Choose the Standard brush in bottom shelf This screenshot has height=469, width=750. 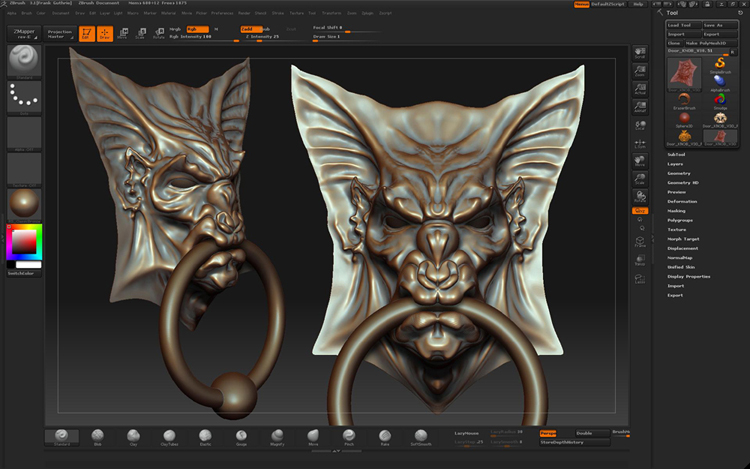pyautogui.click(x=62, y=437)
